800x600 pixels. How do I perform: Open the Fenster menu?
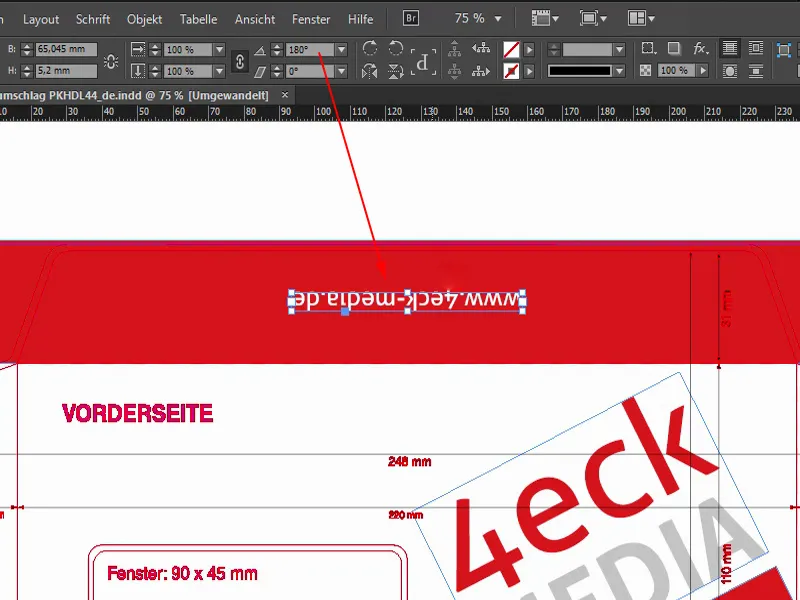pyautogui.click(x=311, y=19)
